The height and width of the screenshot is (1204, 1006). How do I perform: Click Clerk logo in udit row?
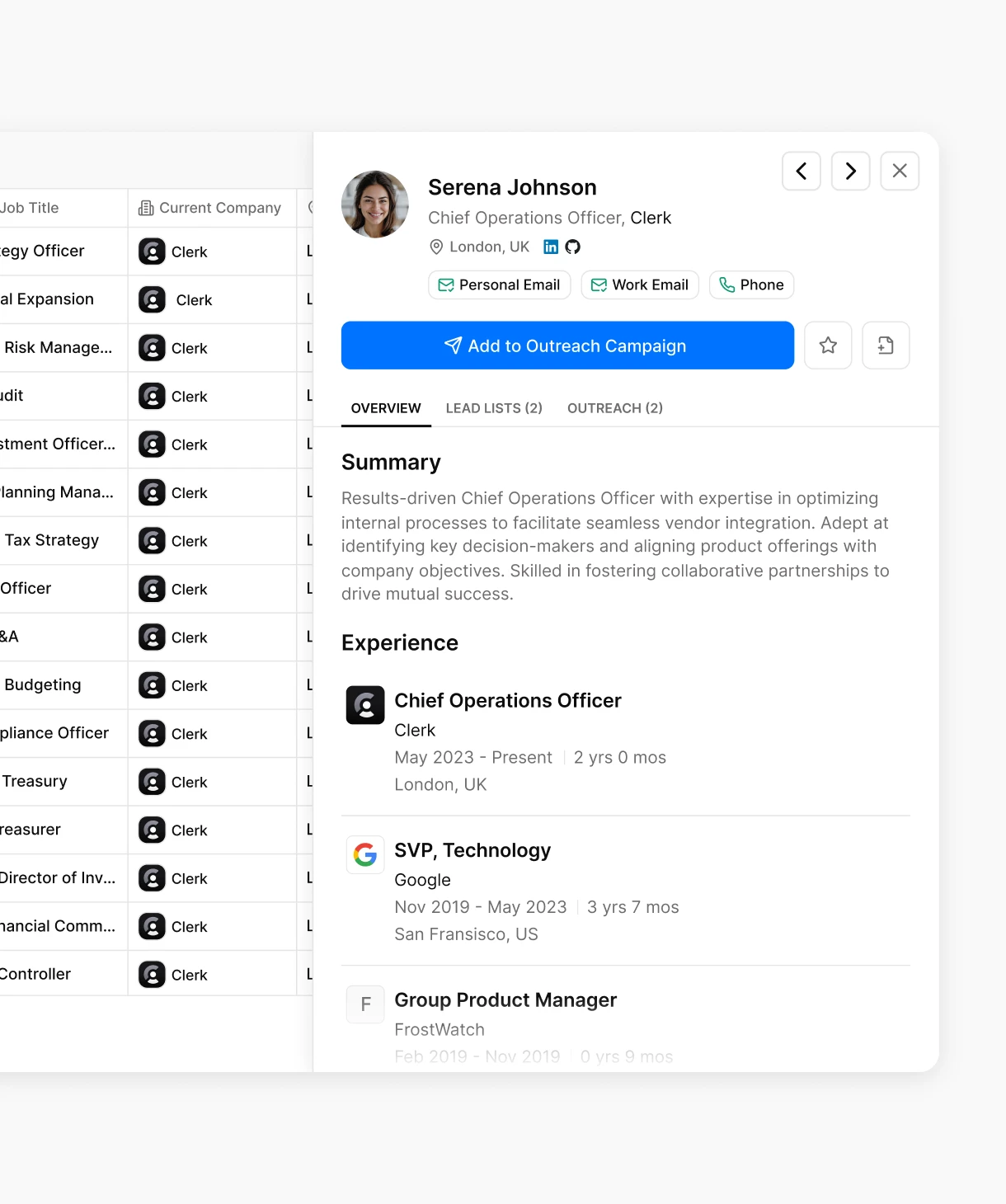coord(152,396)
